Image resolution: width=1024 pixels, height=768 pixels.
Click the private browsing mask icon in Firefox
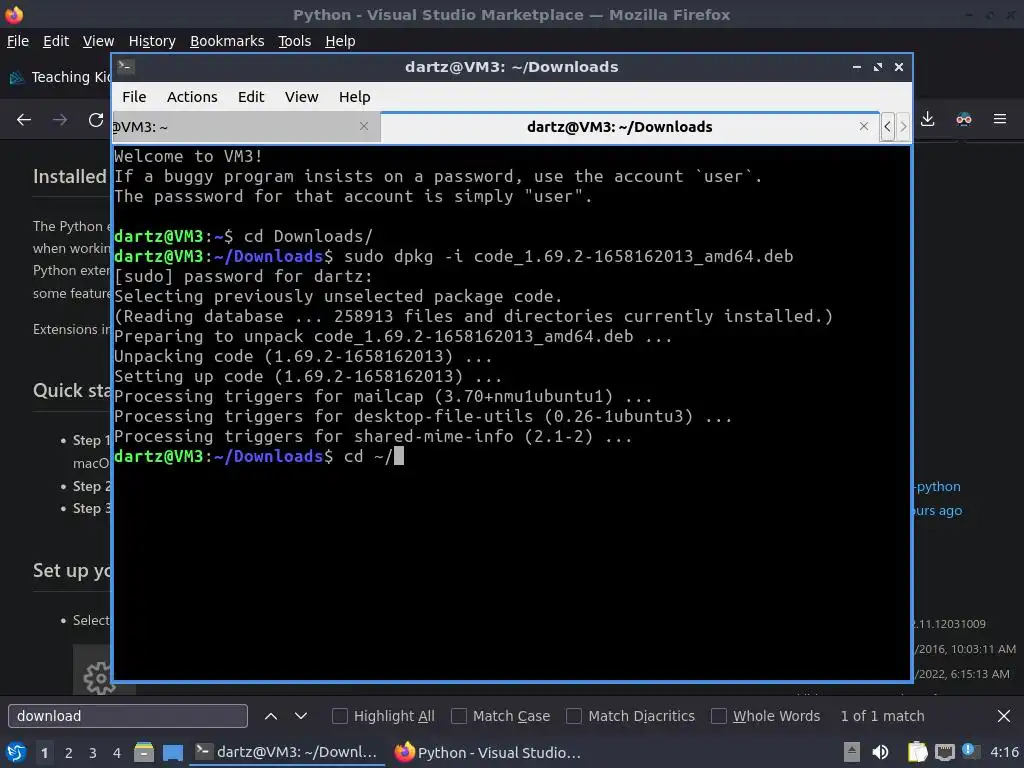[x=963, y=119]
